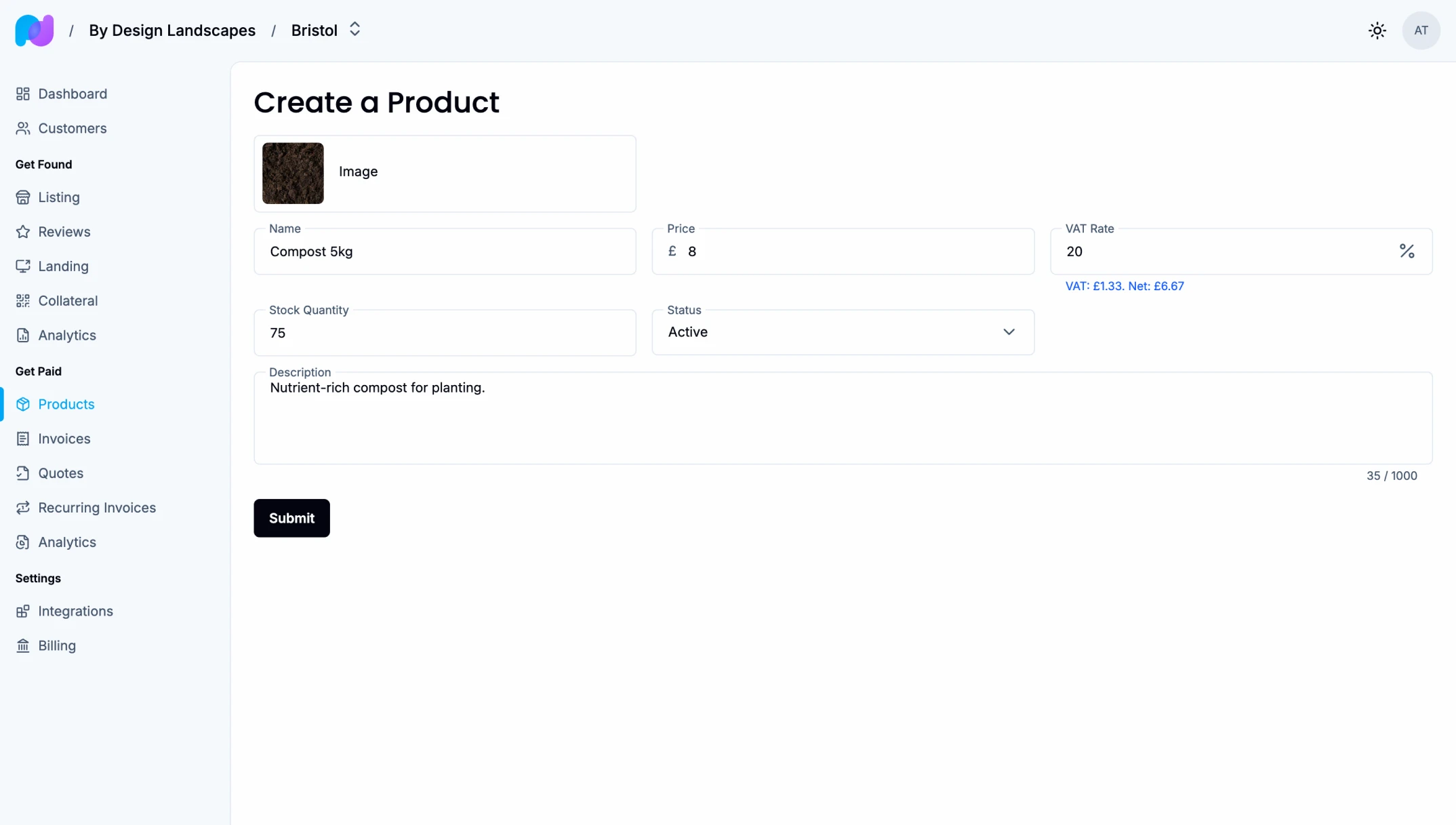Image resolution: width=1456 pixels, height=825 pixels.
Task: Click the Recurring Invoices cycle icon
Action: [x=23, y=507]
